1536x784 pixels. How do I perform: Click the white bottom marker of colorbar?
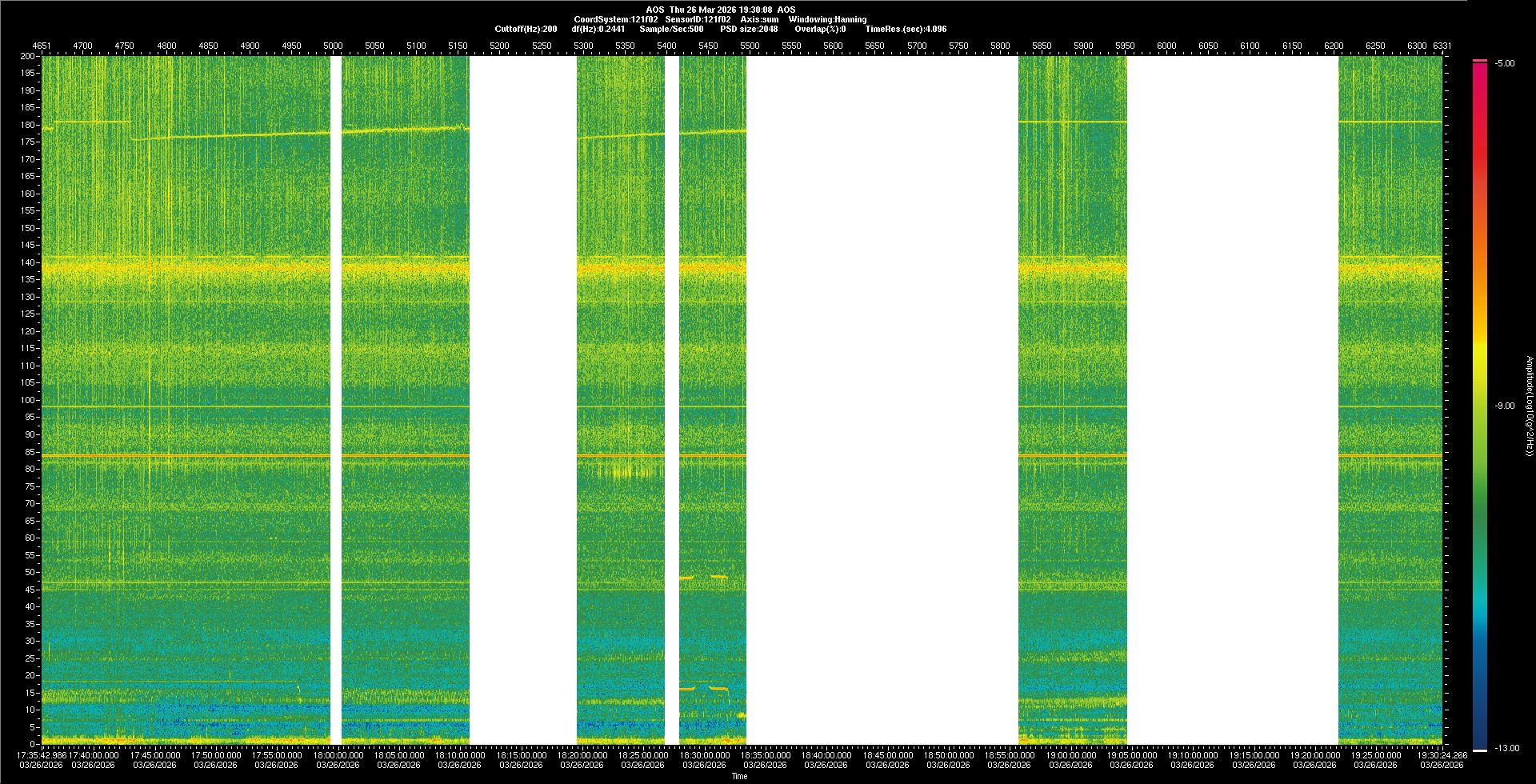tap(1480, 750)
